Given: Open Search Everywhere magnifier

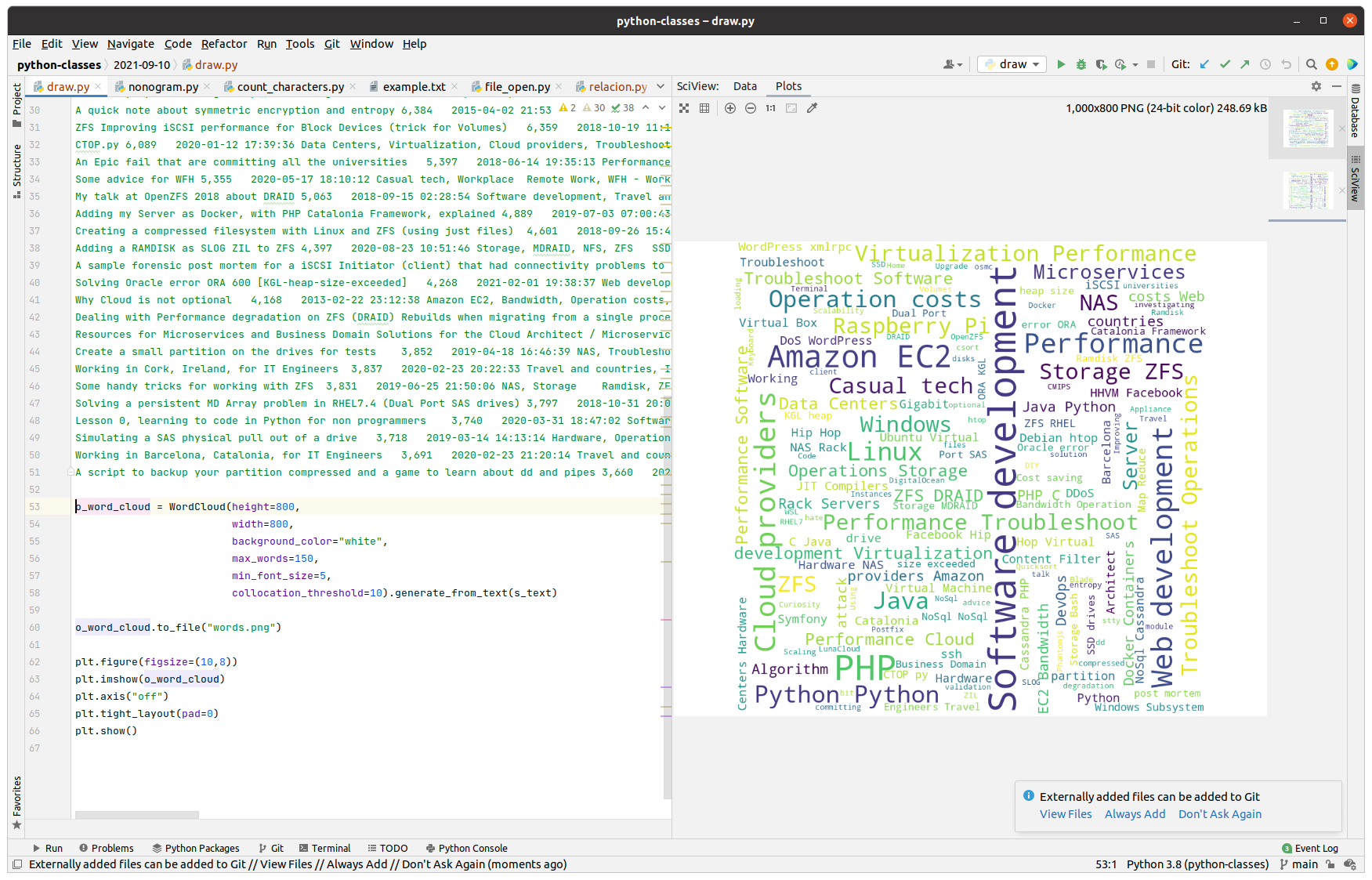Looking at the screenshot, I should coord(1312,64).
